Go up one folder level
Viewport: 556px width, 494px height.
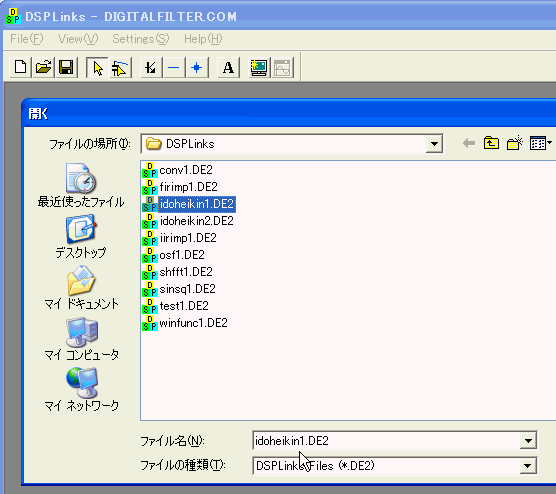(x=491, y=143)
